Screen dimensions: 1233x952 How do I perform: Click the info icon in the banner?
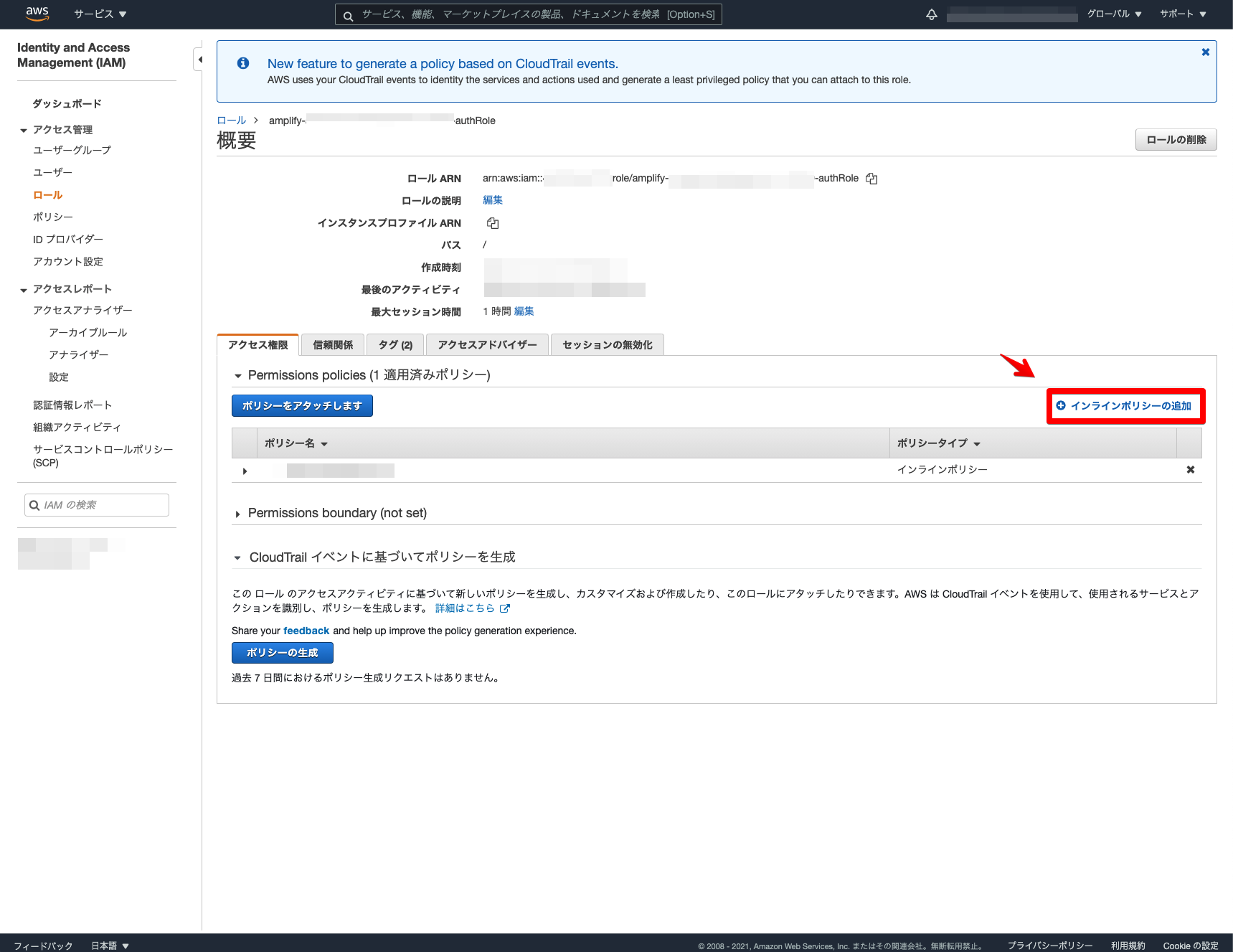coord(243,63)
